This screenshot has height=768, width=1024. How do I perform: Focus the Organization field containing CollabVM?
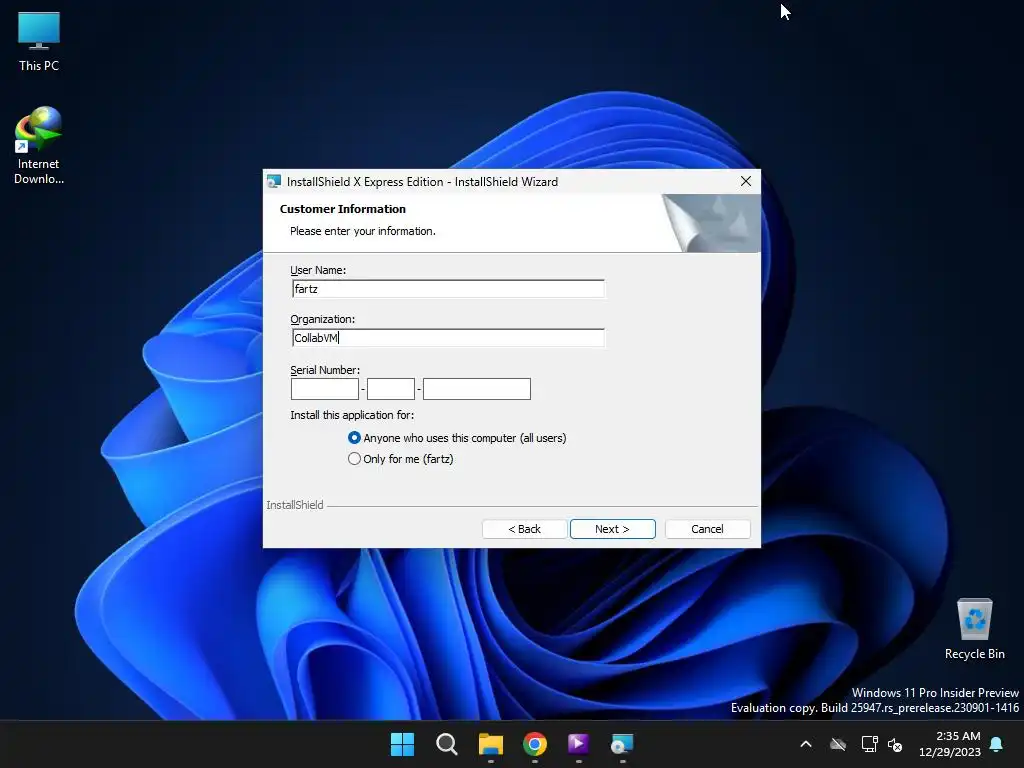[448, 338]
